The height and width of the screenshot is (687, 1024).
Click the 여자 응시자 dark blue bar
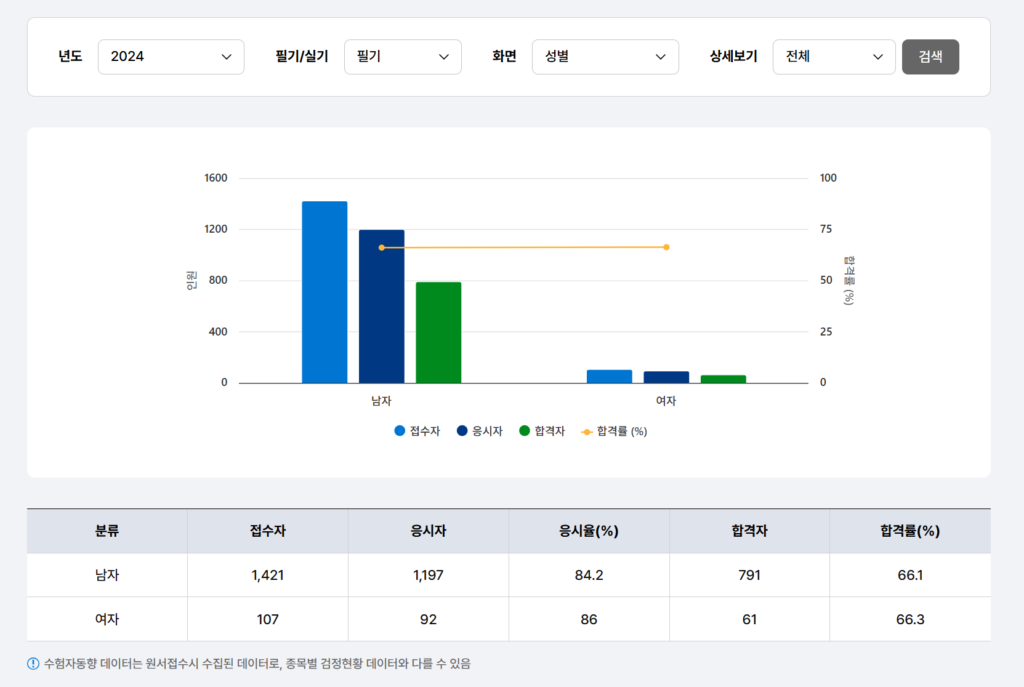point(666,377)
